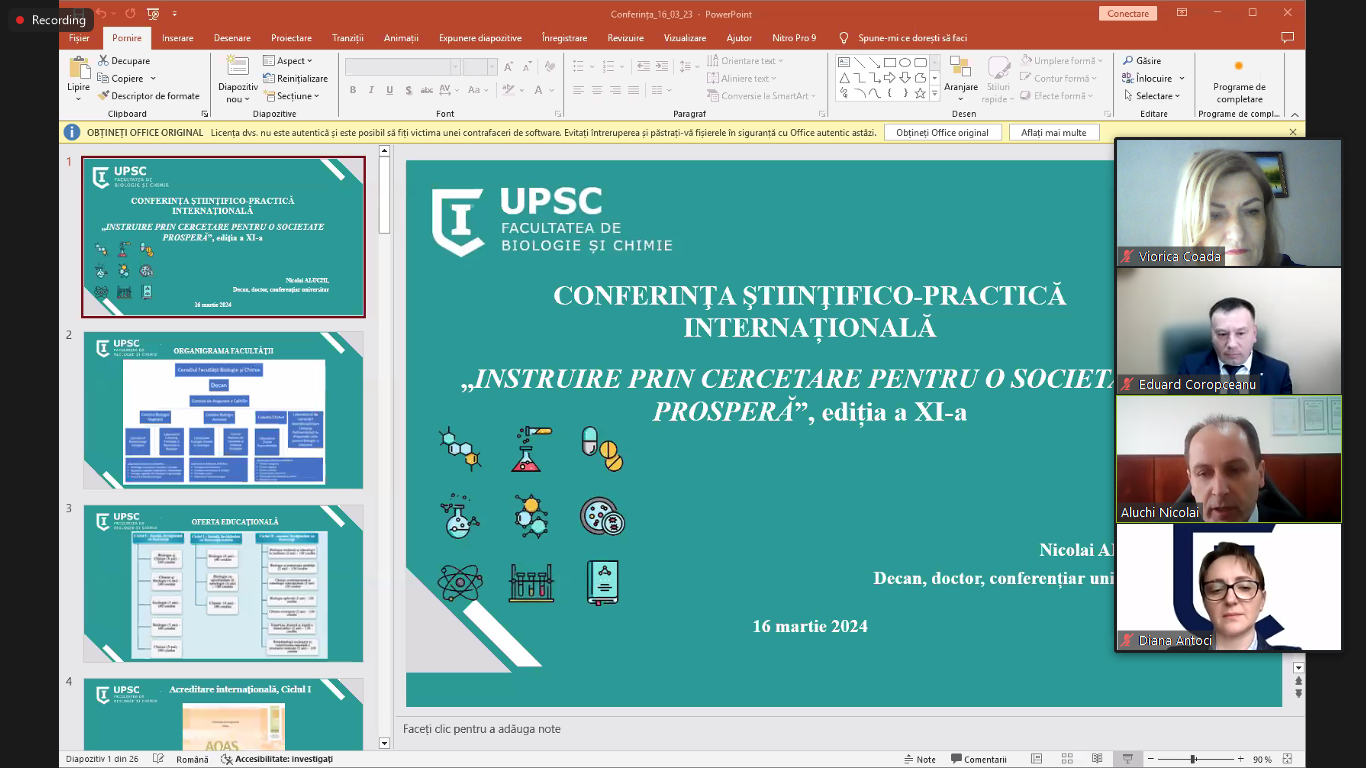Toggle the Comentarii pane
Image resolution: width=1366 pixels, height=768 pixels.
(978, 759)
